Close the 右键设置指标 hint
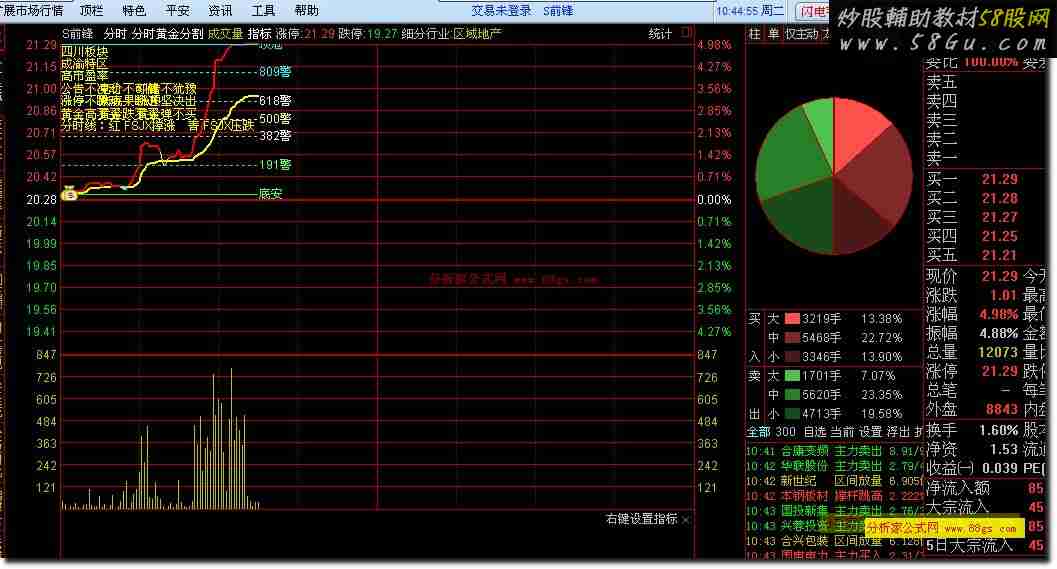Viewport: 1057px width, 569px height. [686, 520]
